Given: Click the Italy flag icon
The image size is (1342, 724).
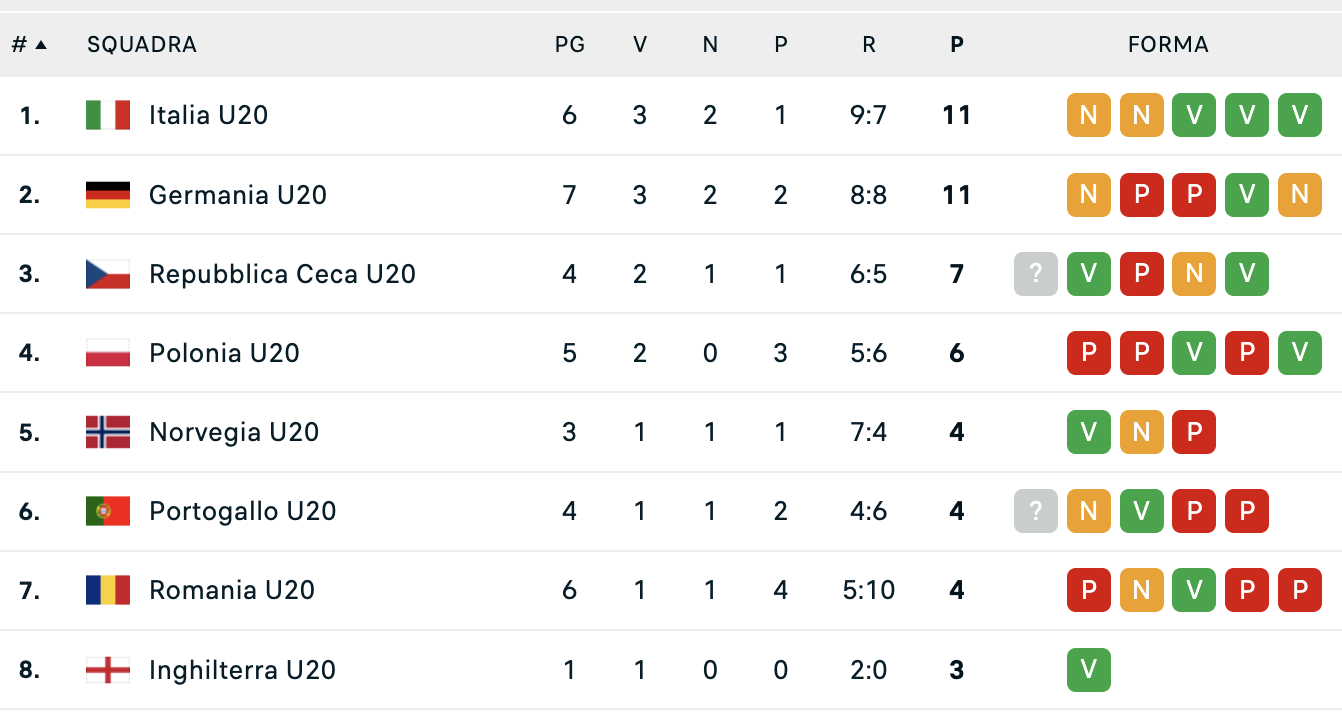Looking at the screenshot, I should (108, 115).
